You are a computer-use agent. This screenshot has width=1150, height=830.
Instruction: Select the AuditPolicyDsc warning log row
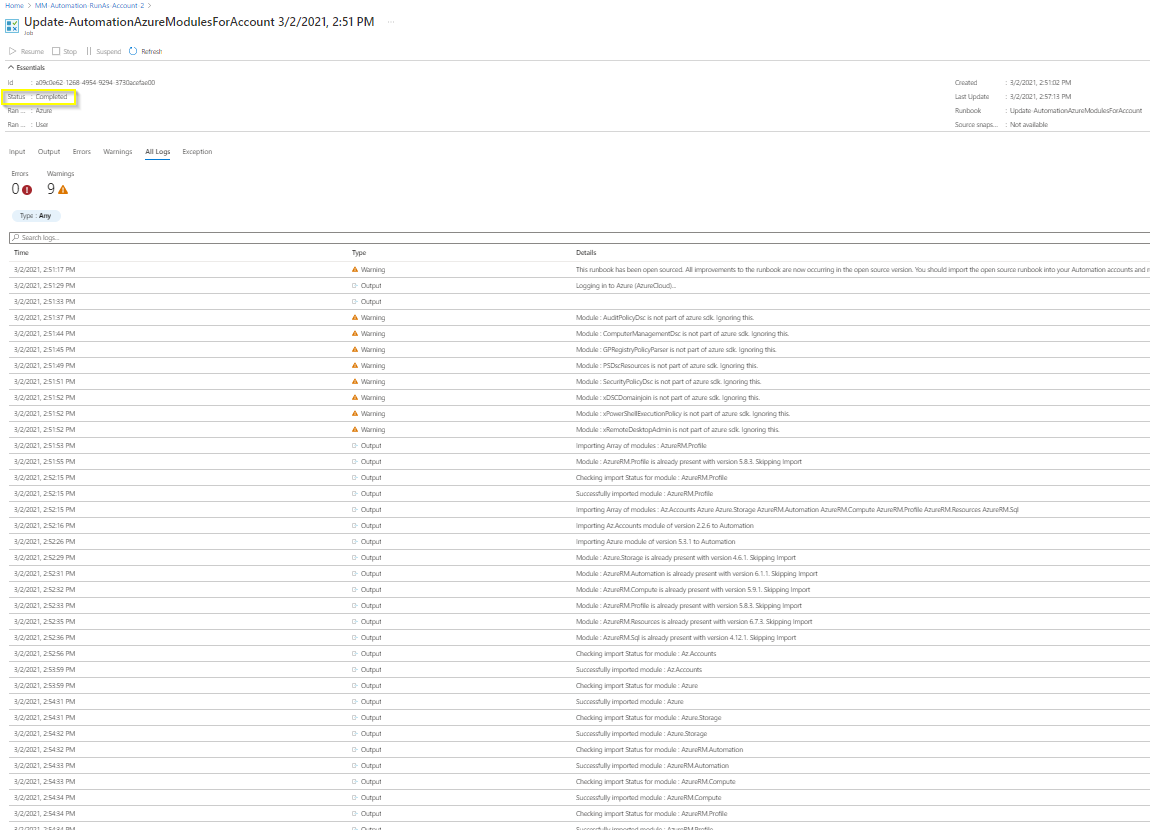579,317
